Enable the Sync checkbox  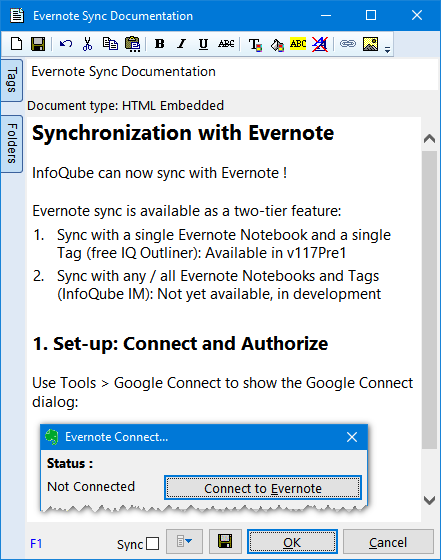152,544
